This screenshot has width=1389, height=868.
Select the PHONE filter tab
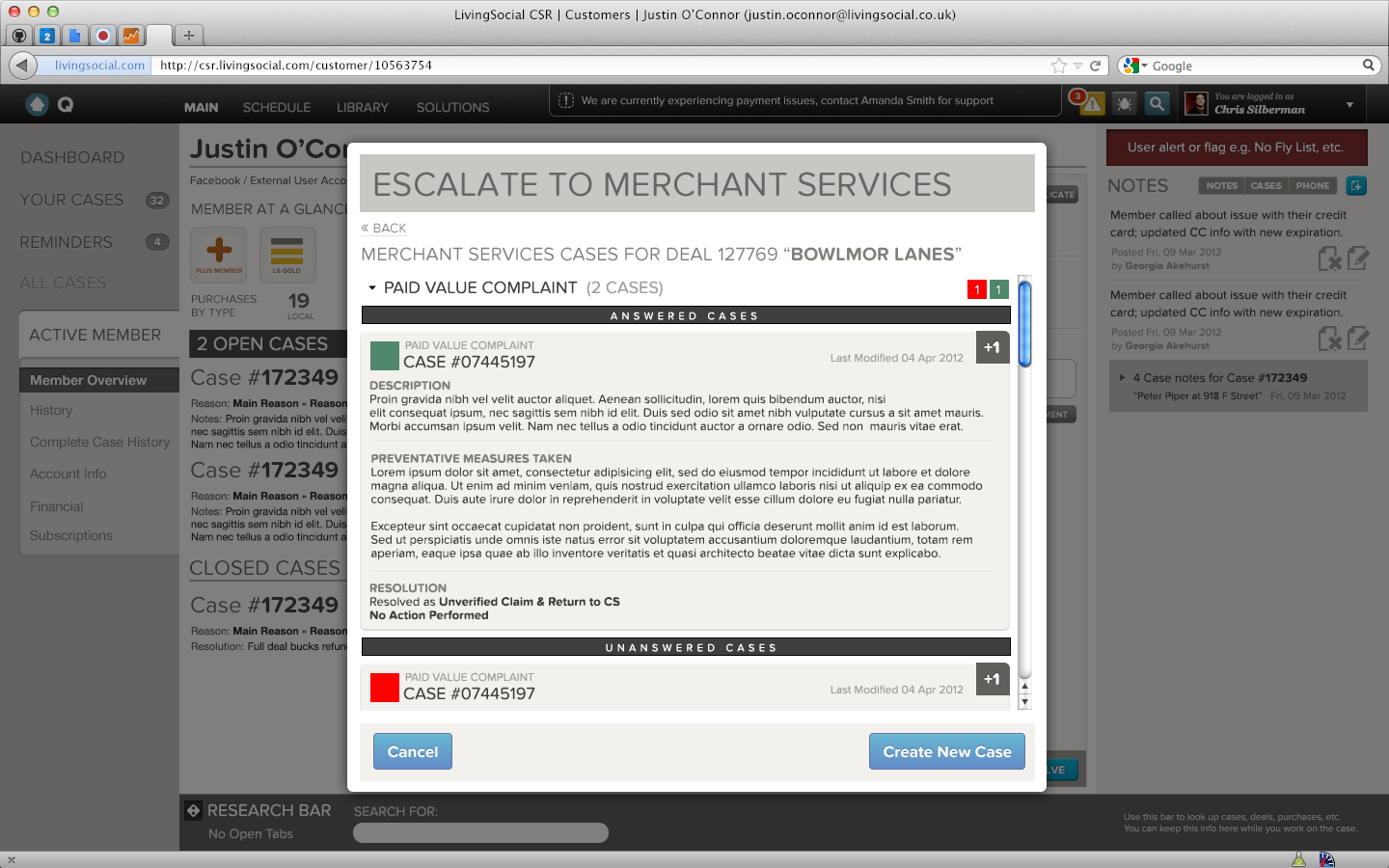[x=1313, y=185]
